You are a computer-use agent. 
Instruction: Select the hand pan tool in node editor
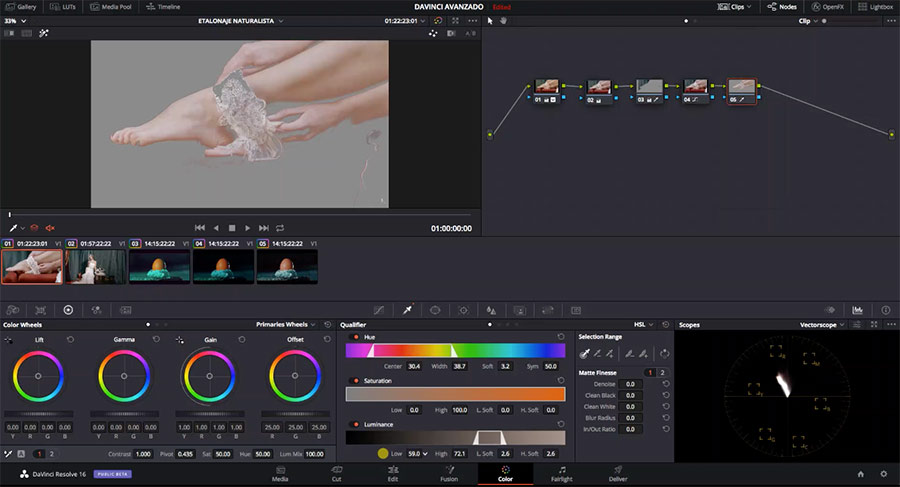pyautogui.click(x=503, y=21)
